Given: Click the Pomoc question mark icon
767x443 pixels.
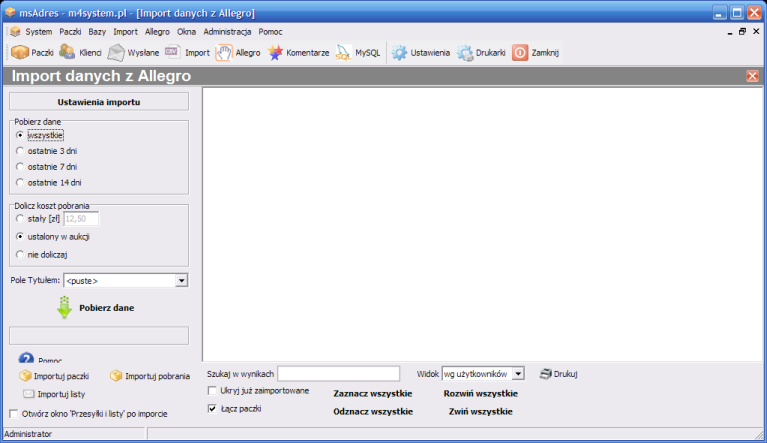Looking at the screenshot, I should [x=26, y=358].
